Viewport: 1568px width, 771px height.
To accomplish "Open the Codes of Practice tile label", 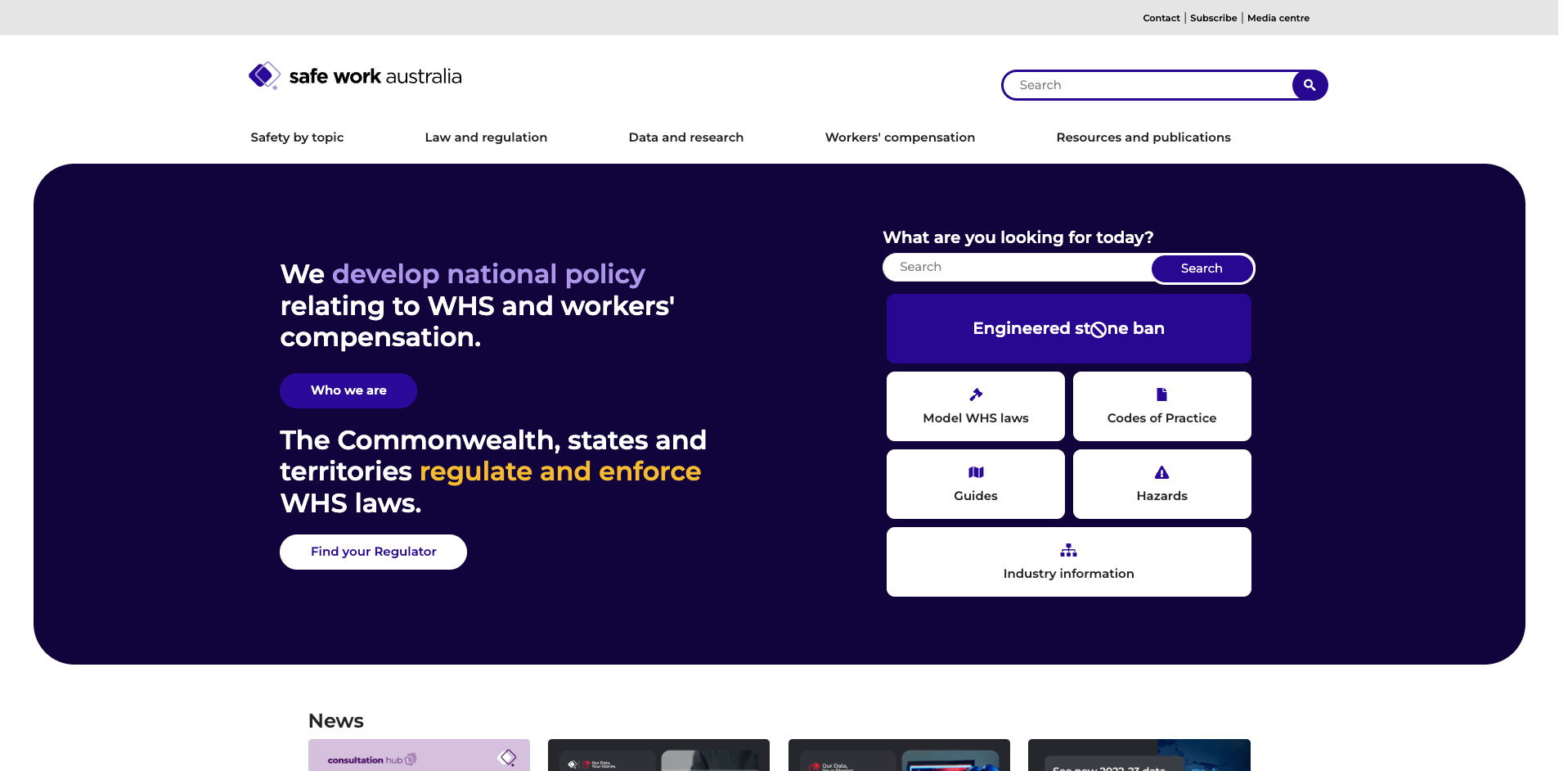I will pyautogui.click(x=1161, y=418).
